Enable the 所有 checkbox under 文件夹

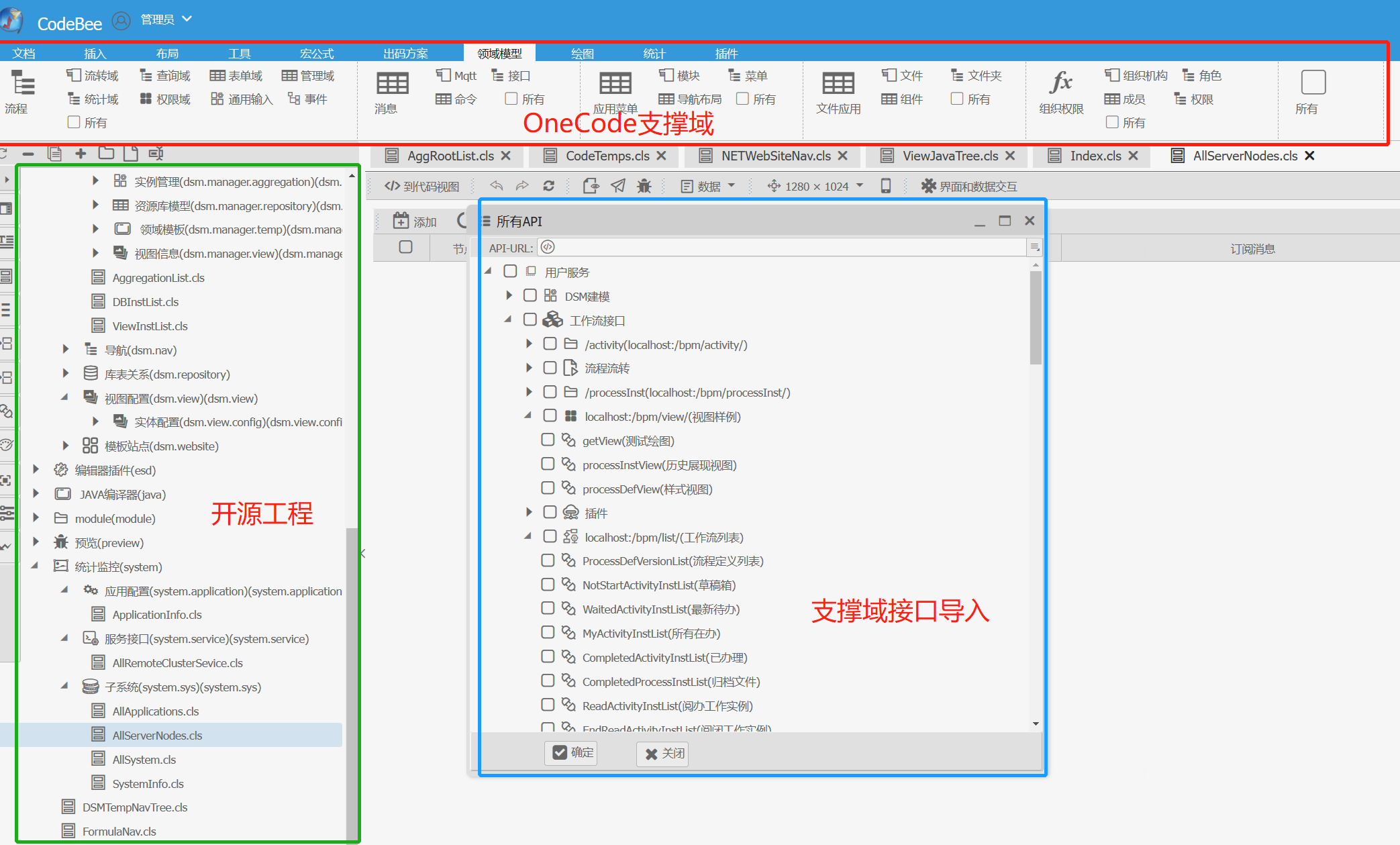(x=957, y=99)
